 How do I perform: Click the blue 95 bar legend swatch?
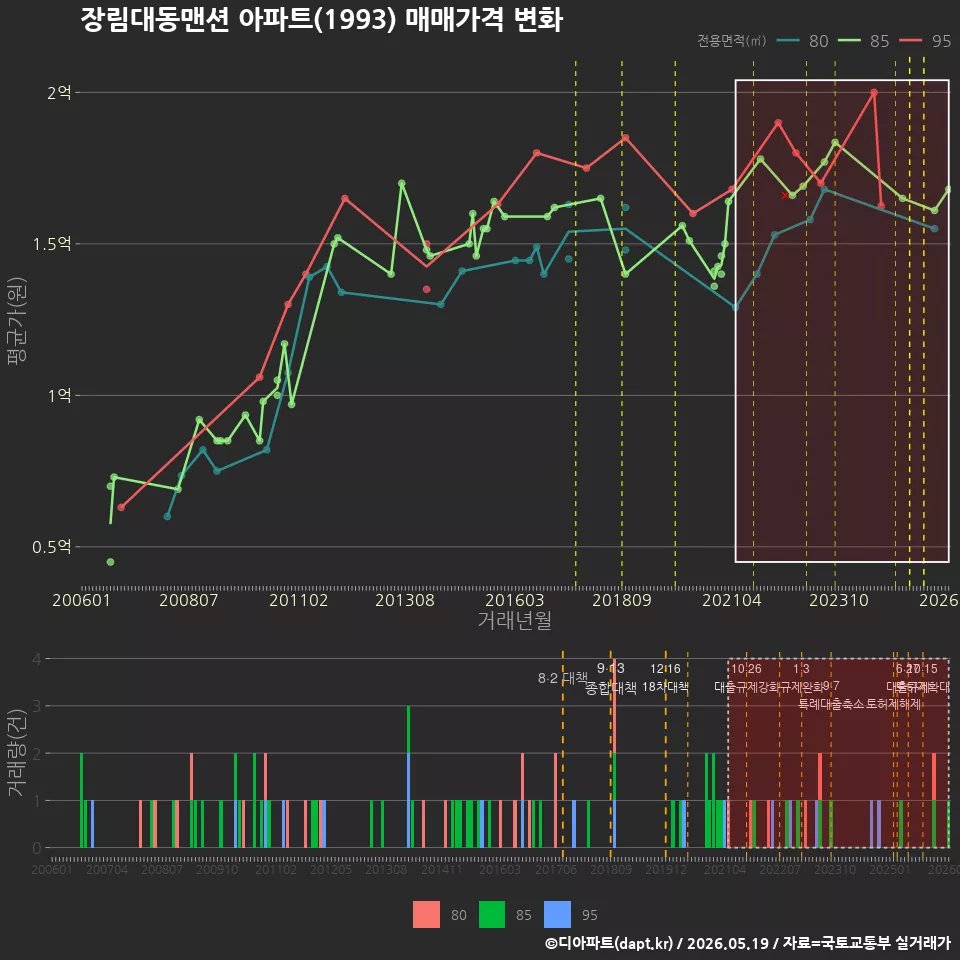[557, 915]
